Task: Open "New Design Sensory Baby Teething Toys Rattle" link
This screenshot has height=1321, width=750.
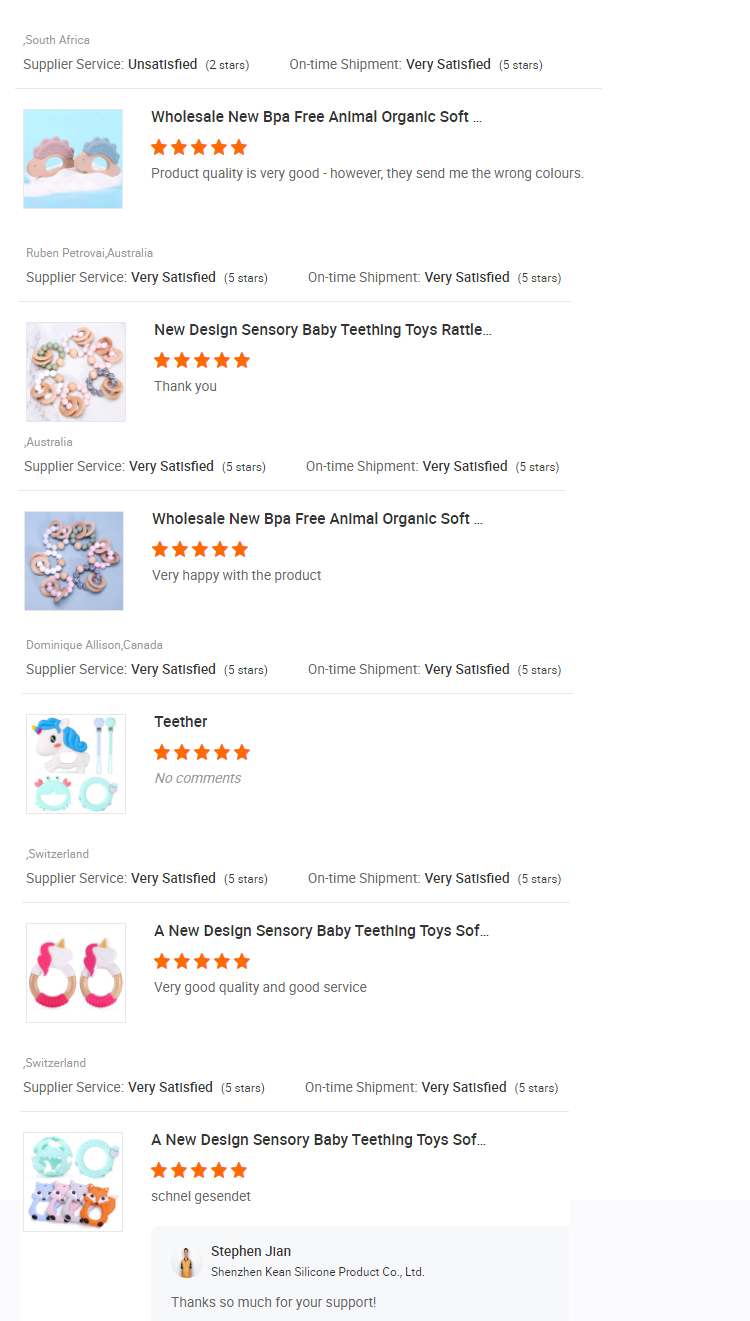Action: pyautogui.click(x=322, y=330)
